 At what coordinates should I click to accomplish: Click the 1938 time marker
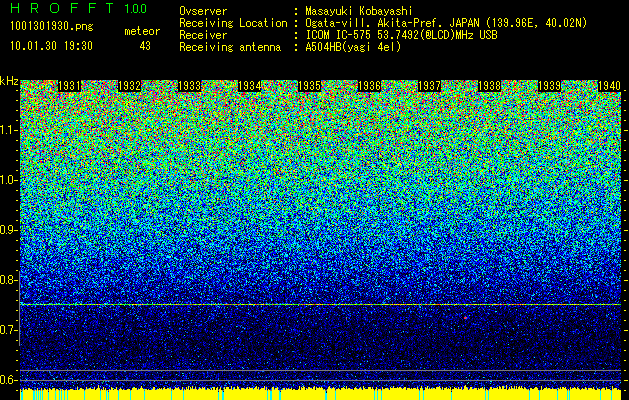[x=489, y=86]
